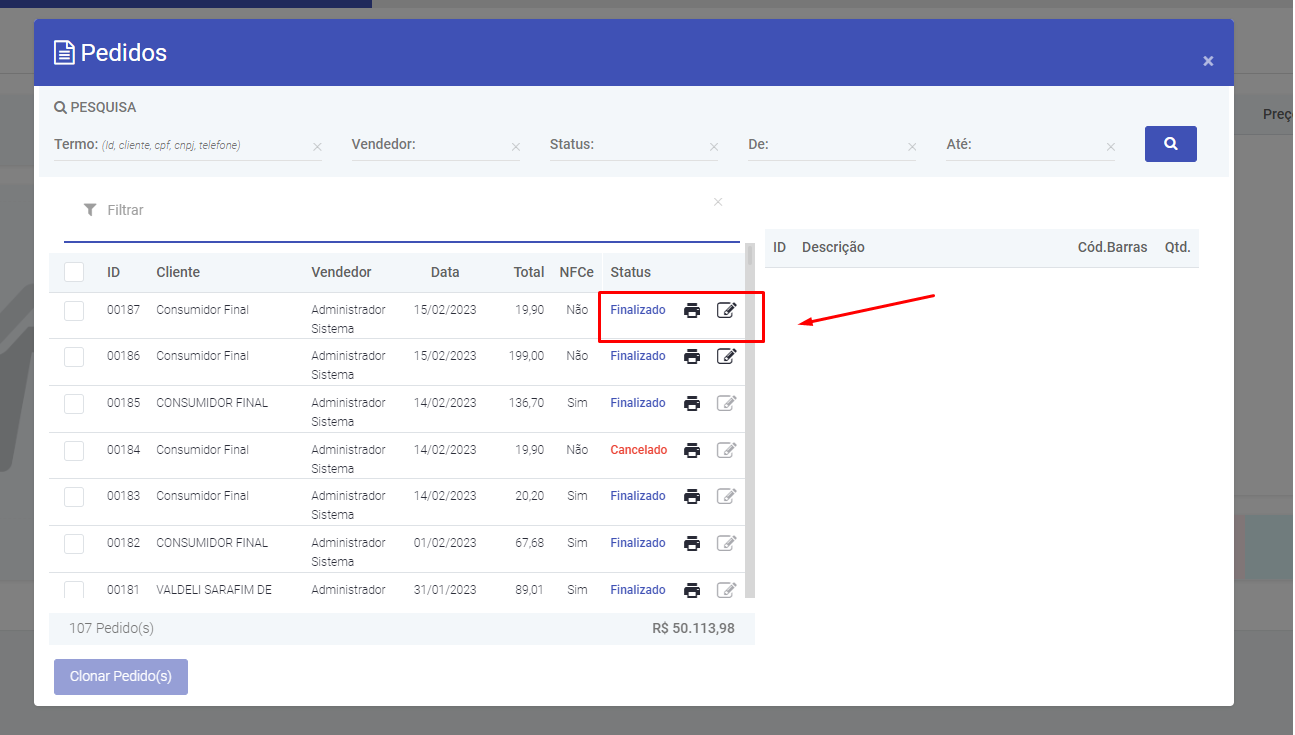1295x735 pixels.
Task: Click the Clonar Pedido(s) button
Action: (121, 677)
